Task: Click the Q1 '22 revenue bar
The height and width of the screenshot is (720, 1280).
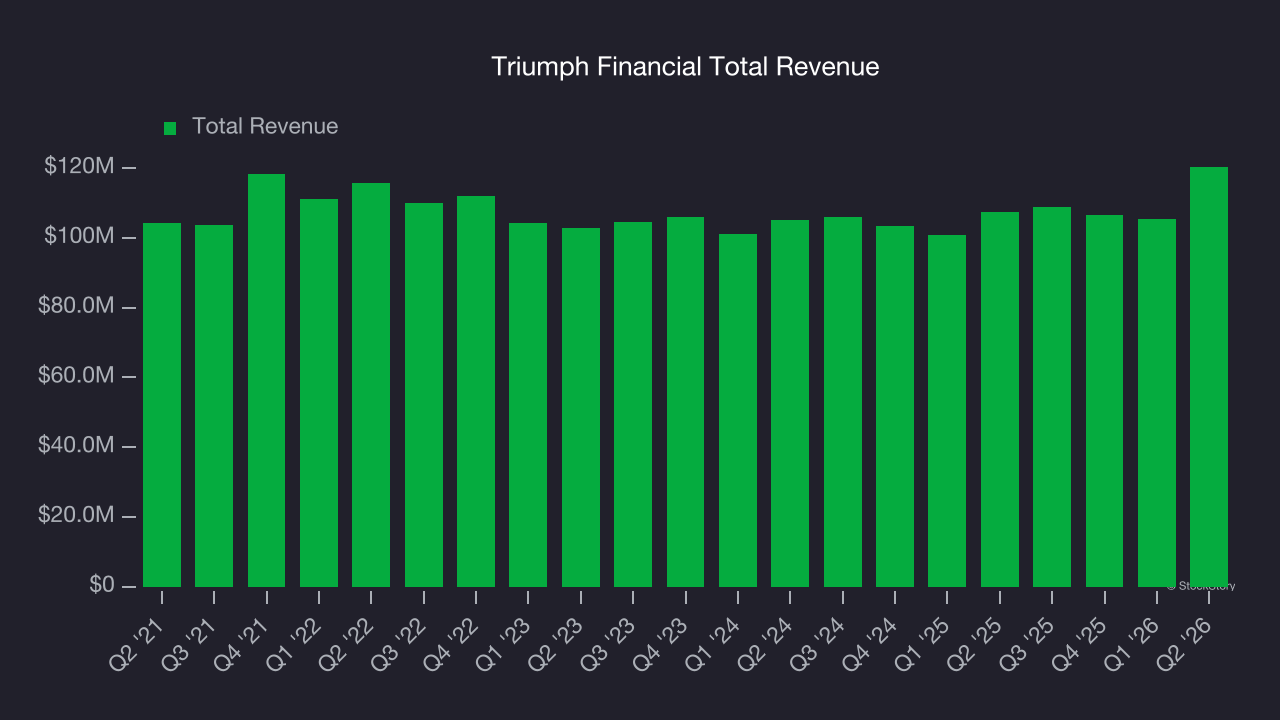Action: pos(319,393)
